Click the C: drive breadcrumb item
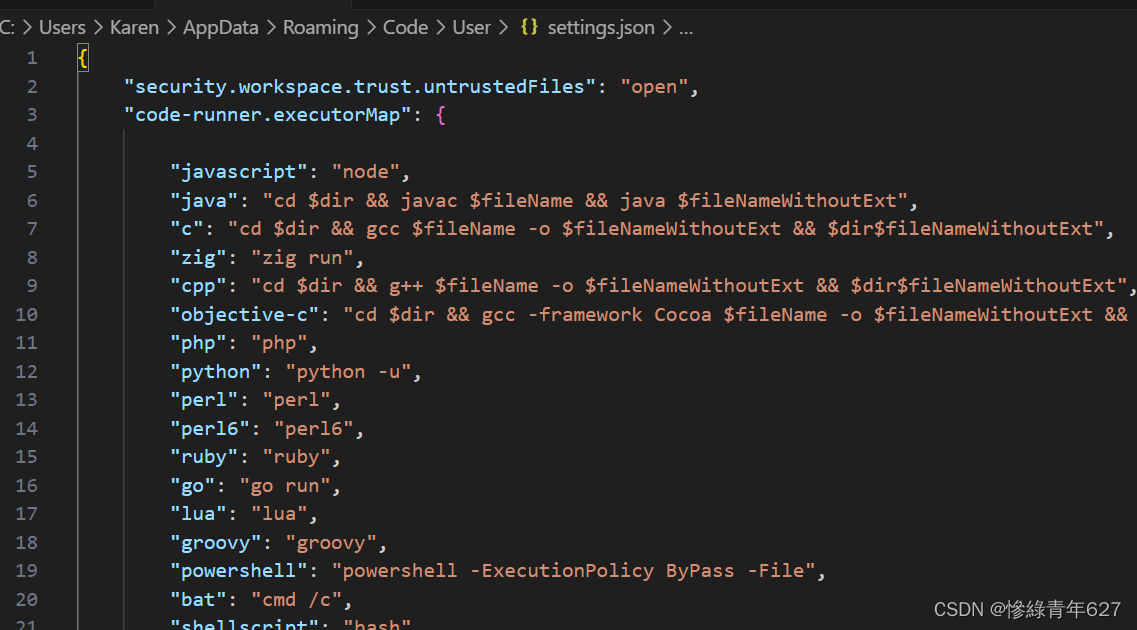Image resolution: width=1137 pixels, height=630 pixels. [x=9, y=27]
